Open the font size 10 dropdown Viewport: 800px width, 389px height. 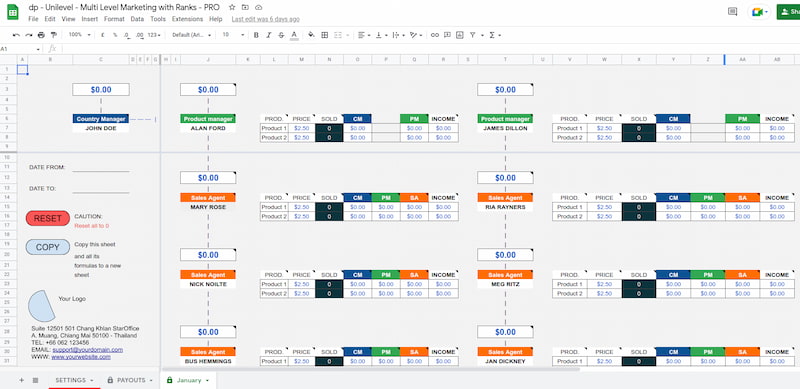coord(232,35)
